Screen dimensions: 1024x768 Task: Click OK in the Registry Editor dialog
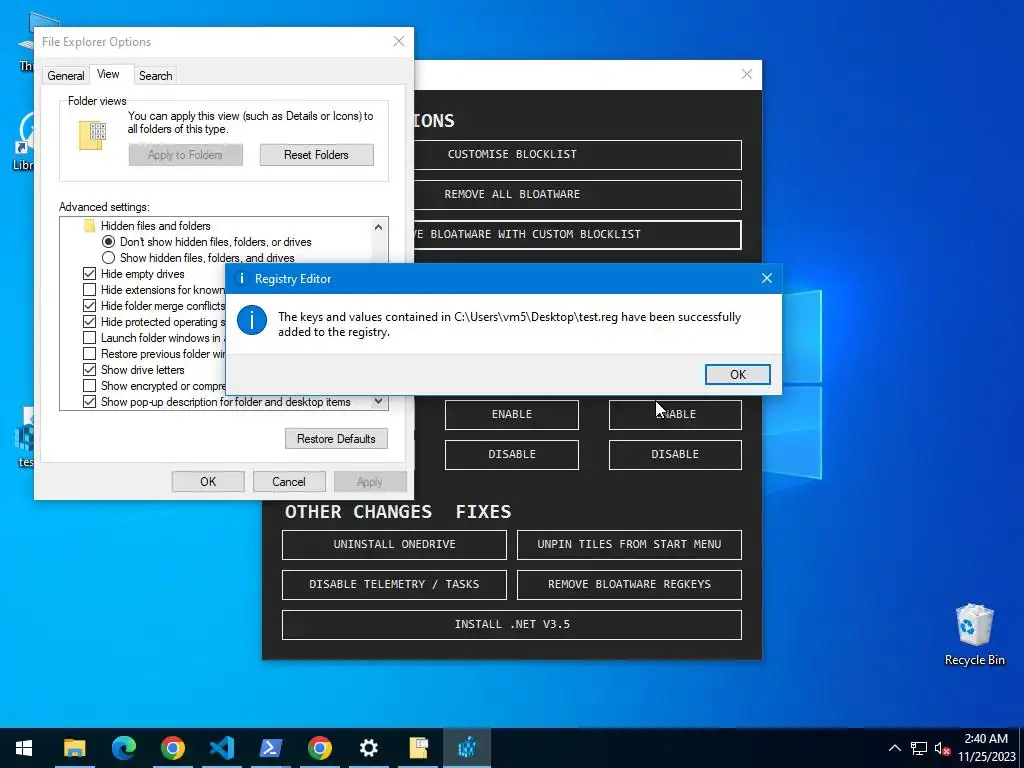point(737,374)
